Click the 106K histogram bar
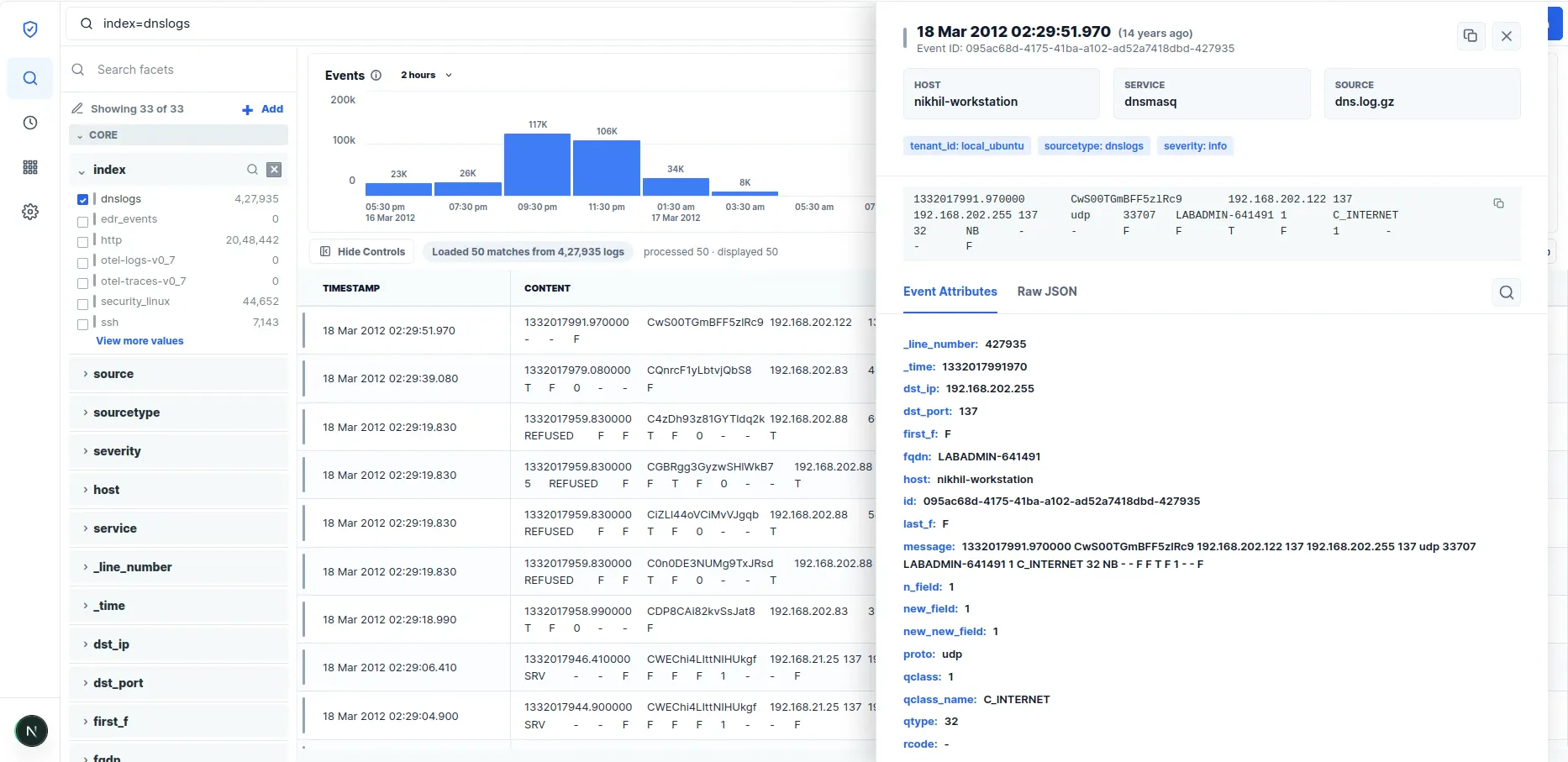This screenshot has height=762, width=1568. [x=607, y=168]
